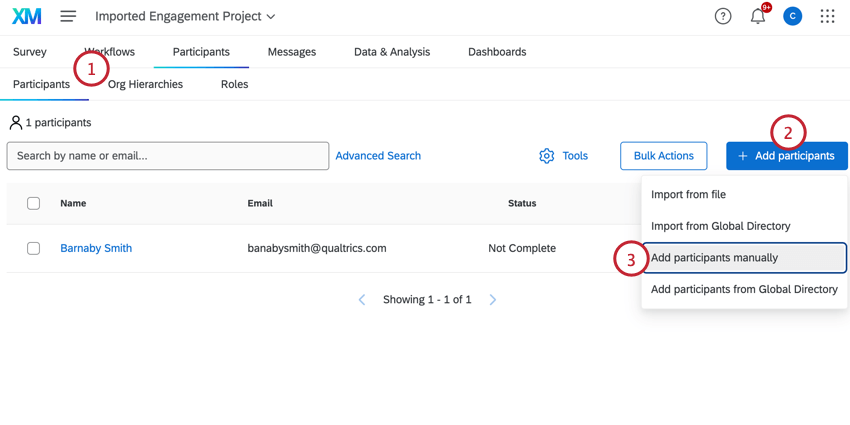Select all participants checkbox in header
This screenshot has width=850, height=425.
(33, 203)
